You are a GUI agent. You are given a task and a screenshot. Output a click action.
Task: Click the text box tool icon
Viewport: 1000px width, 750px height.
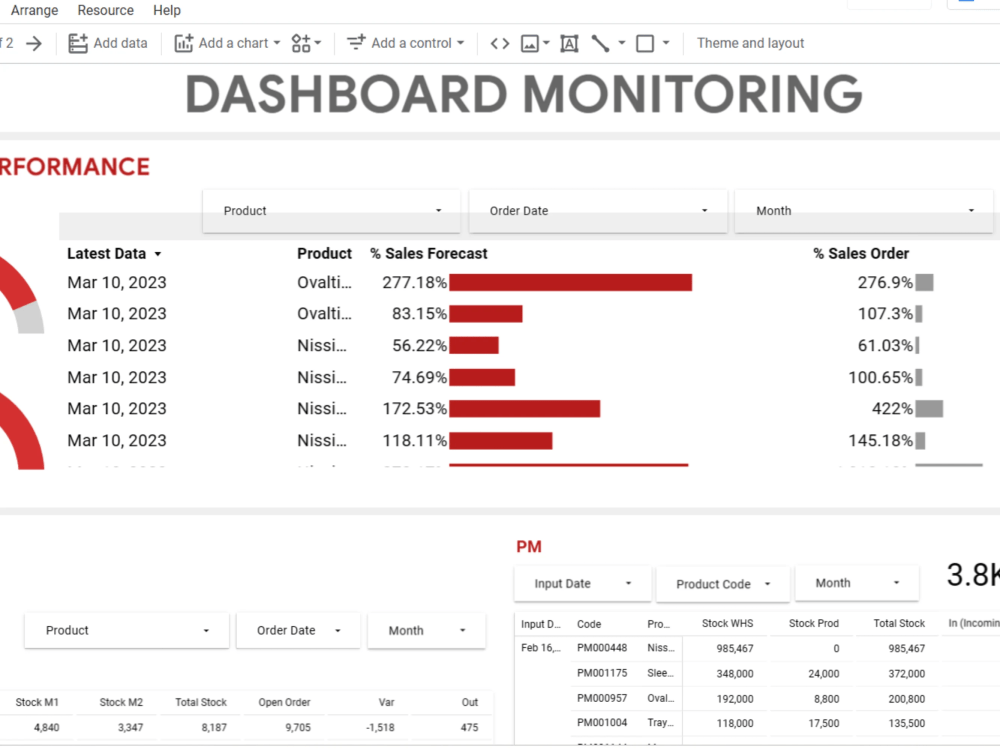[x=569, y=43]
